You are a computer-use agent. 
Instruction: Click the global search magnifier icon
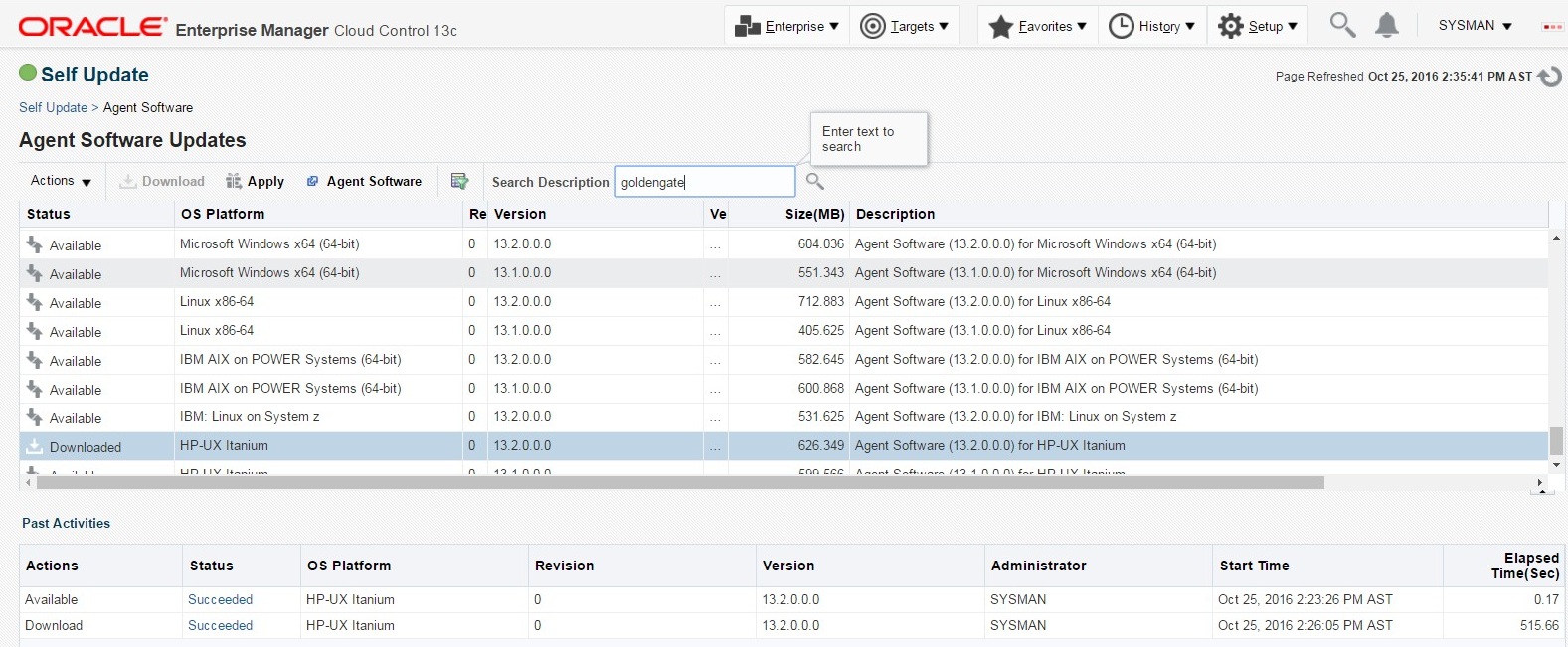1342,25
